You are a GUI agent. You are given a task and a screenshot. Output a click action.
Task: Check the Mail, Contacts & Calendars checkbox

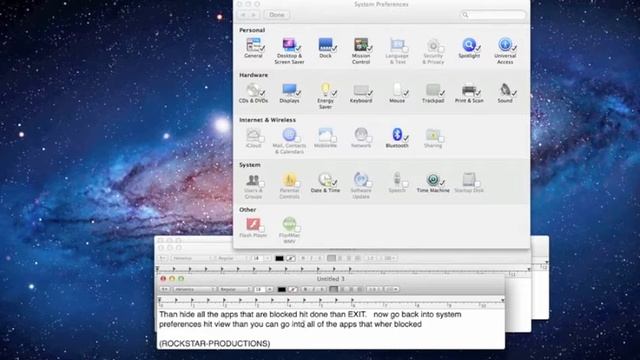298,139
